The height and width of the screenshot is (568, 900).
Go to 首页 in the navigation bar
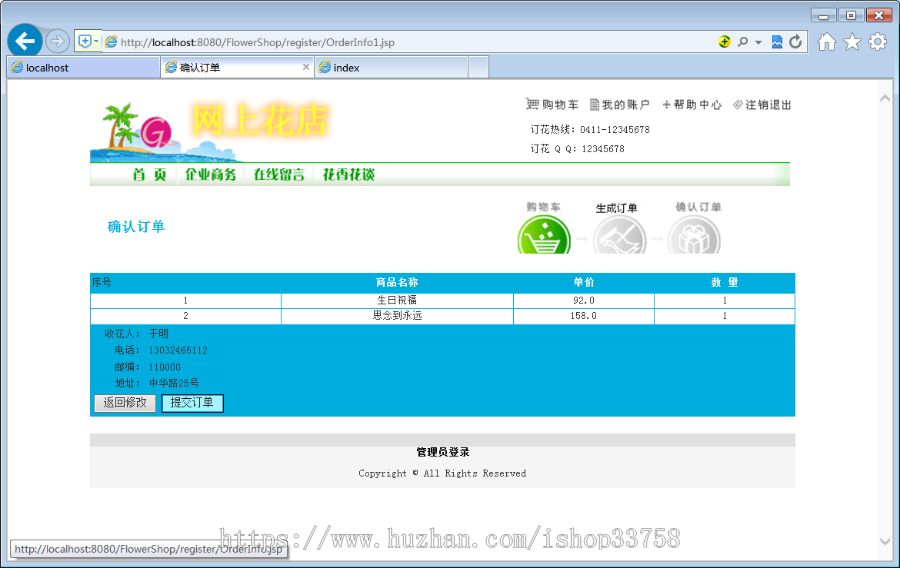(149, 174)
